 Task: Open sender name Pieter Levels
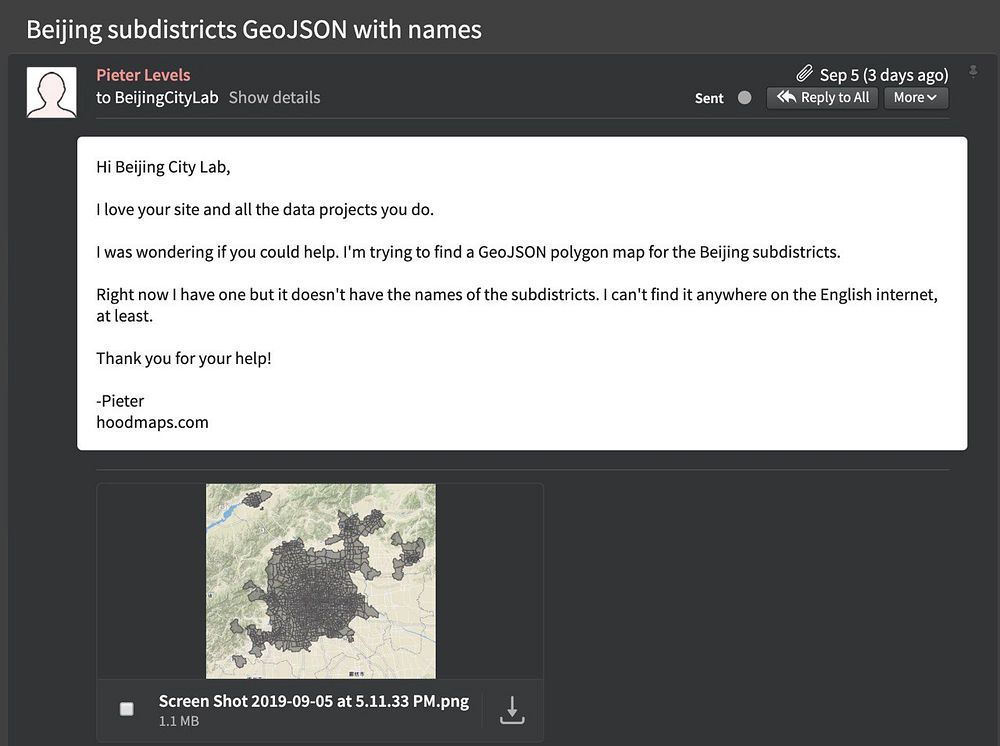point(143,75)
